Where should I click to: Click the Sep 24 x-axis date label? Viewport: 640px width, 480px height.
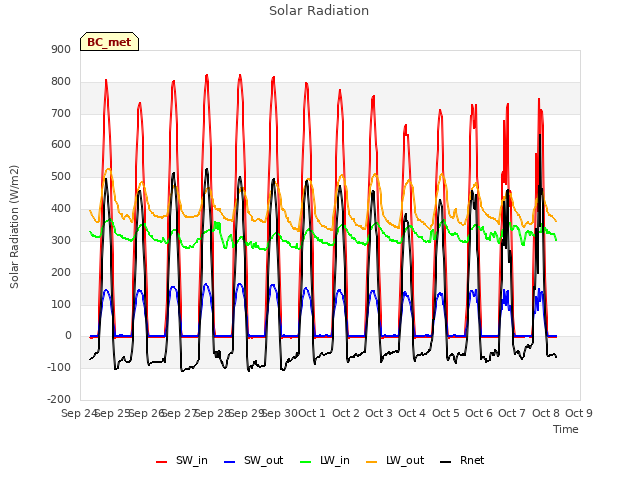pyautogui.click(x=79, y=413)
